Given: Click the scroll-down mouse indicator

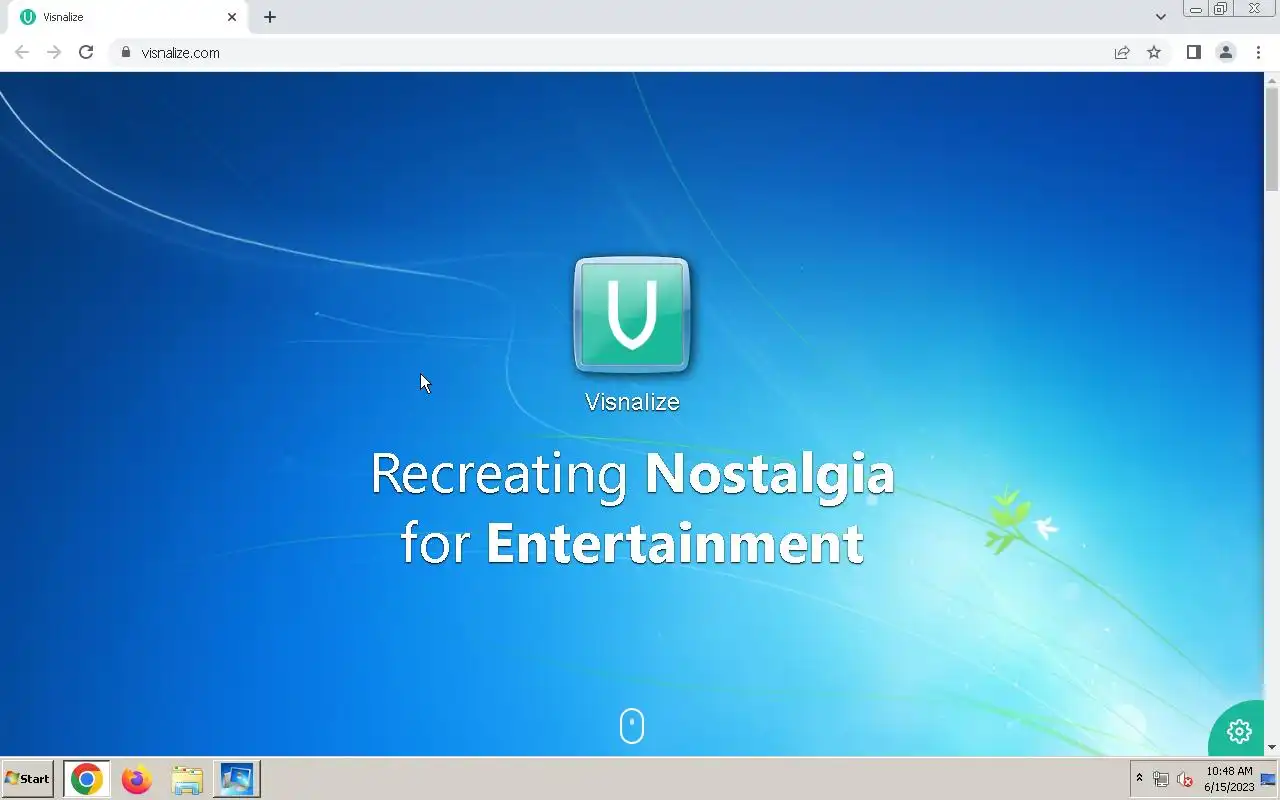Looking at the screenshot, I should [632, 726].
